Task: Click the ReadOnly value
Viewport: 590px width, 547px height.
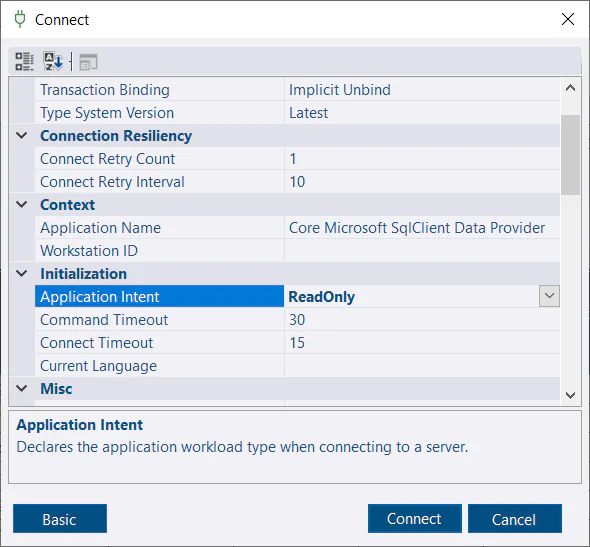Action: pos(412,296)
